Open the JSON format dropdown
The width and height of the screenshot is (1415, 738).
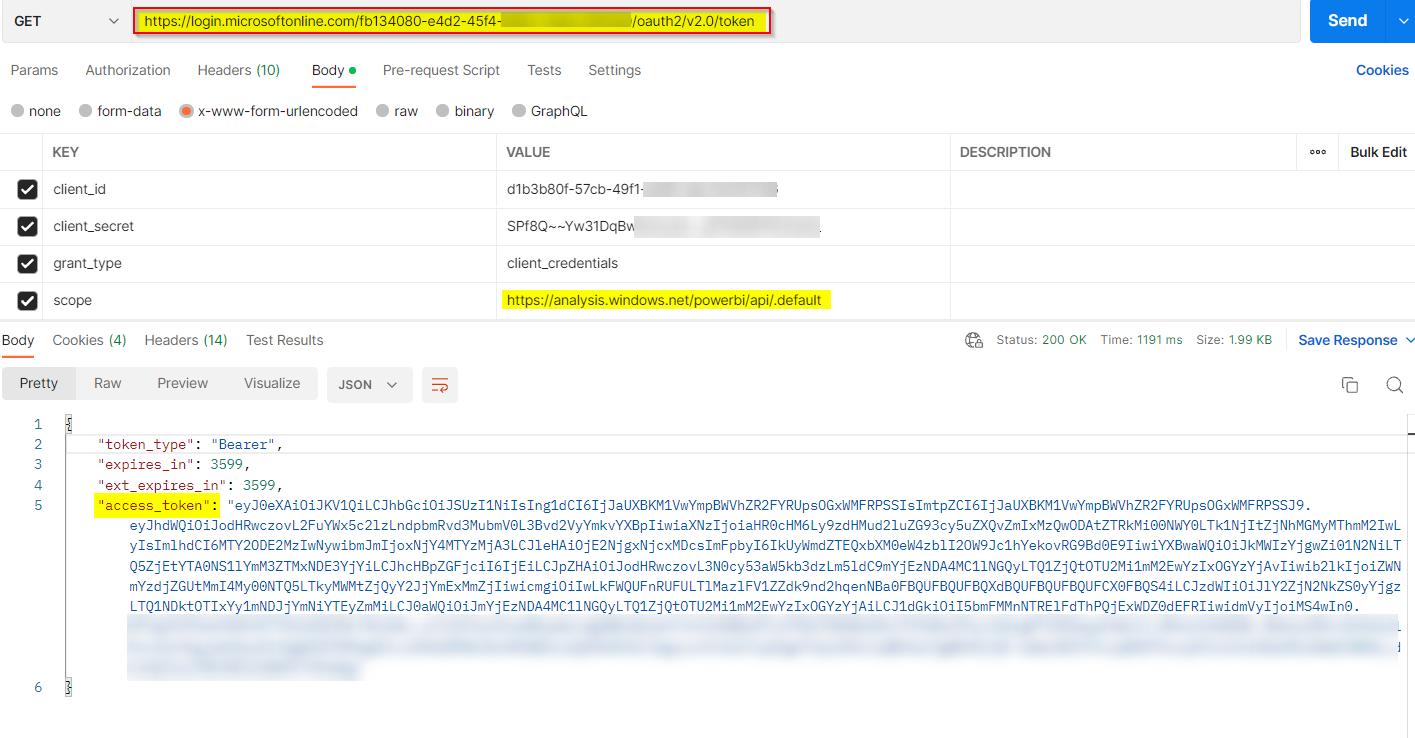pos(369,384)
